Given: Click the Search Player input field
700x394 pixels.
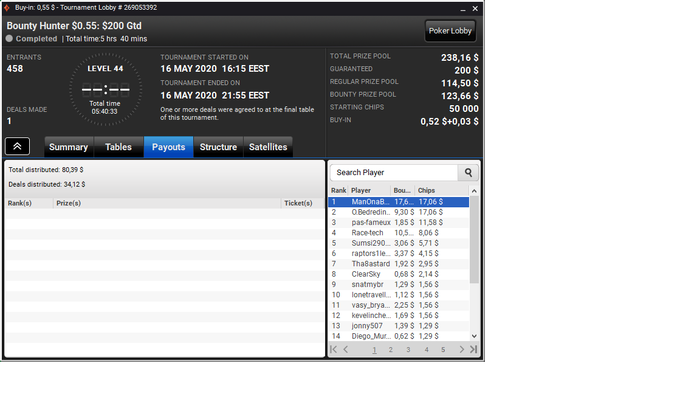Looking at the screenshot, I should [394, 172].
